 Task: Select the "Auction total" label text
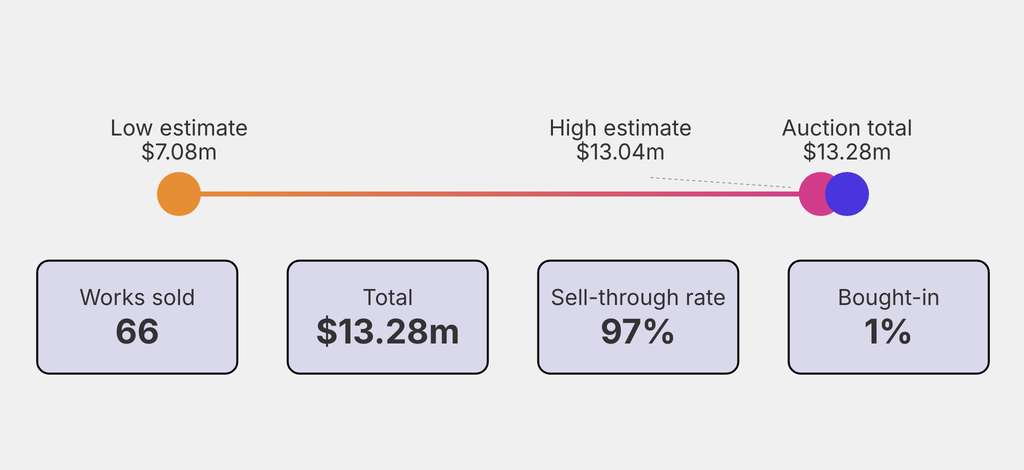point(847,128)
